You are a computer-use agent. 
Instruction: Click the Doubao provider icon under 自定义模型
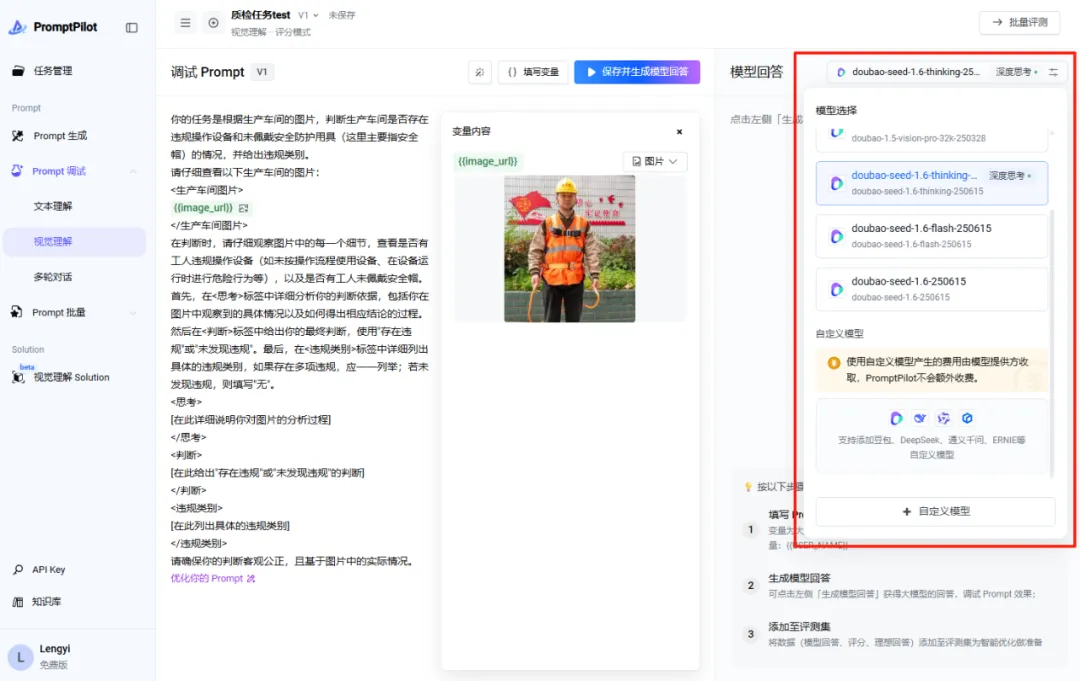tap(895, 418)
